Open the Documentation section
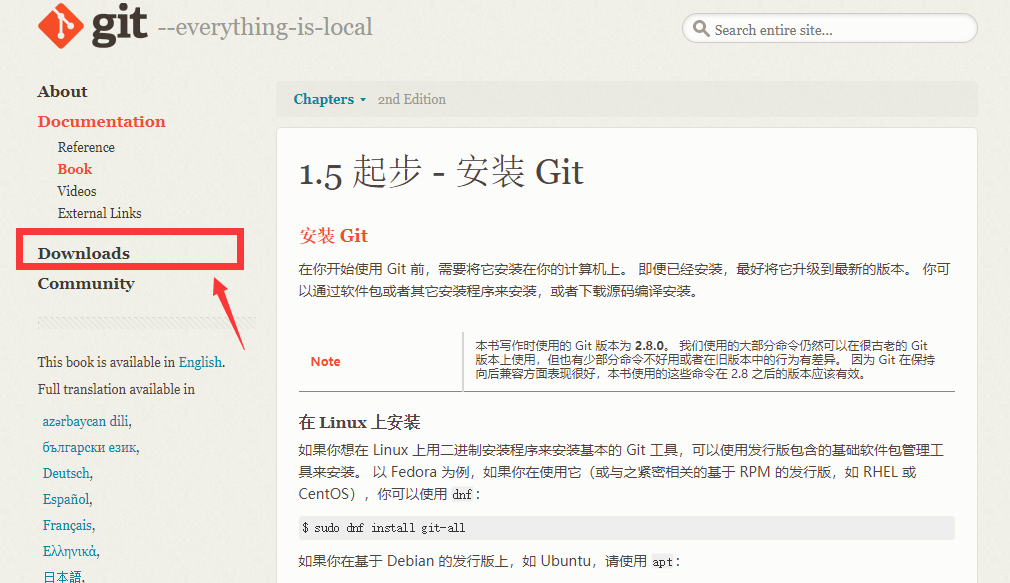Viewport: 1010px width, 583px height. click(101, 121)
